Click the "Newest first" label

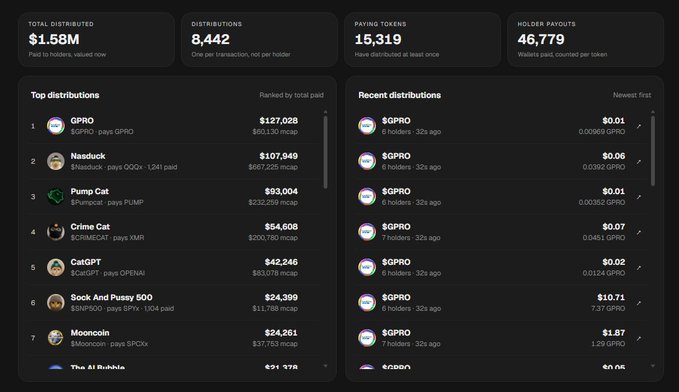coord(632,95)
